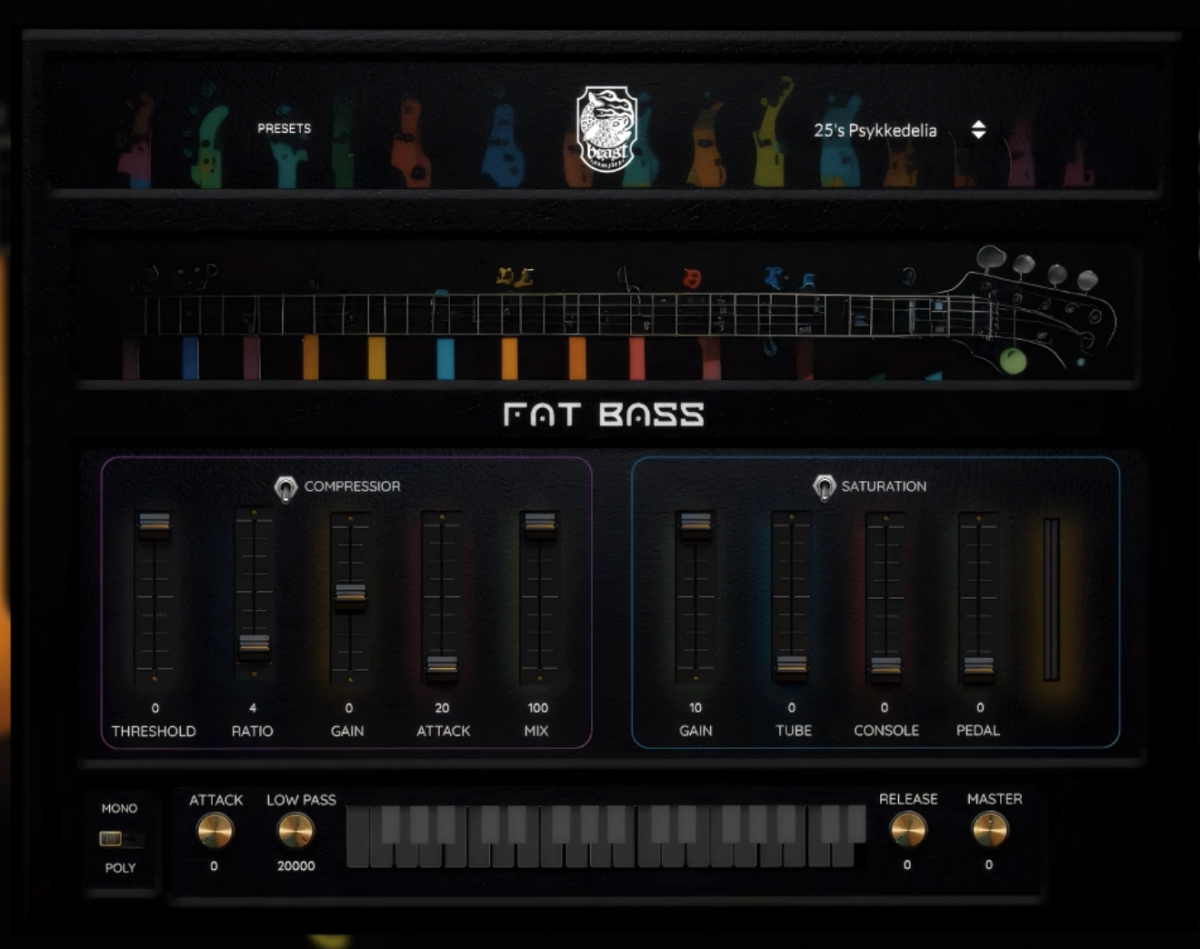
Task: Open the preset up/down arrow selector
Action: (x=978, y=130)
